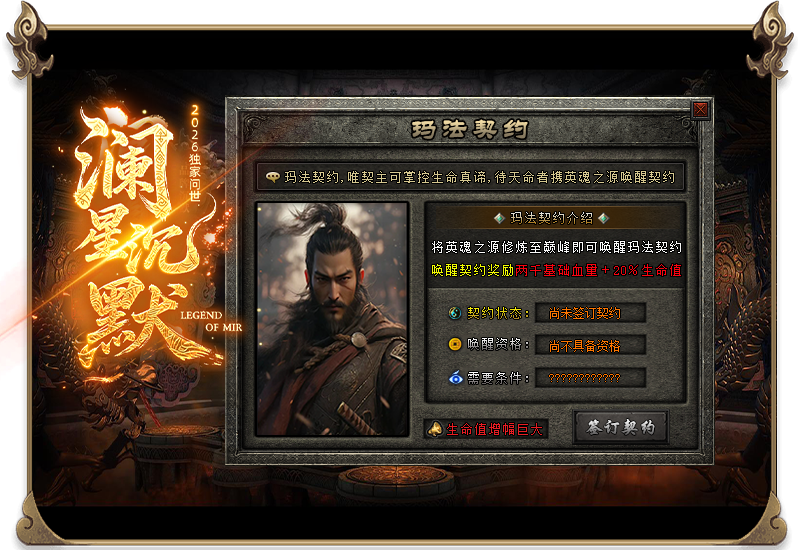This screenshot has width=800, height=550.
Task: Click the red reward text 两千基础血量+20%生命值
Action: (598, 270)
